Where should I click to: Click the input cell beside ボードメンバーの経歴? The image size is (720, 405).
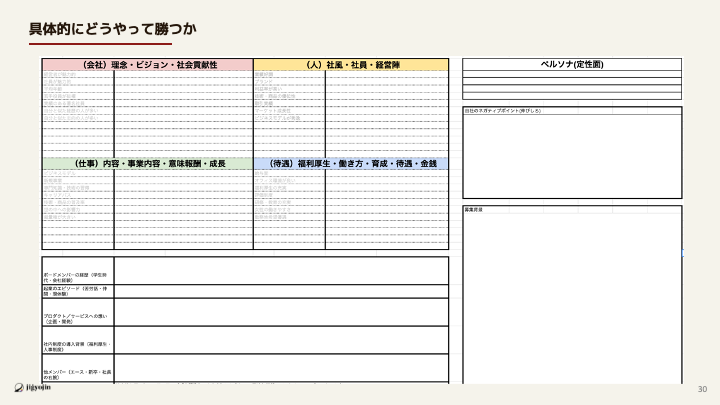pos(281,270)
